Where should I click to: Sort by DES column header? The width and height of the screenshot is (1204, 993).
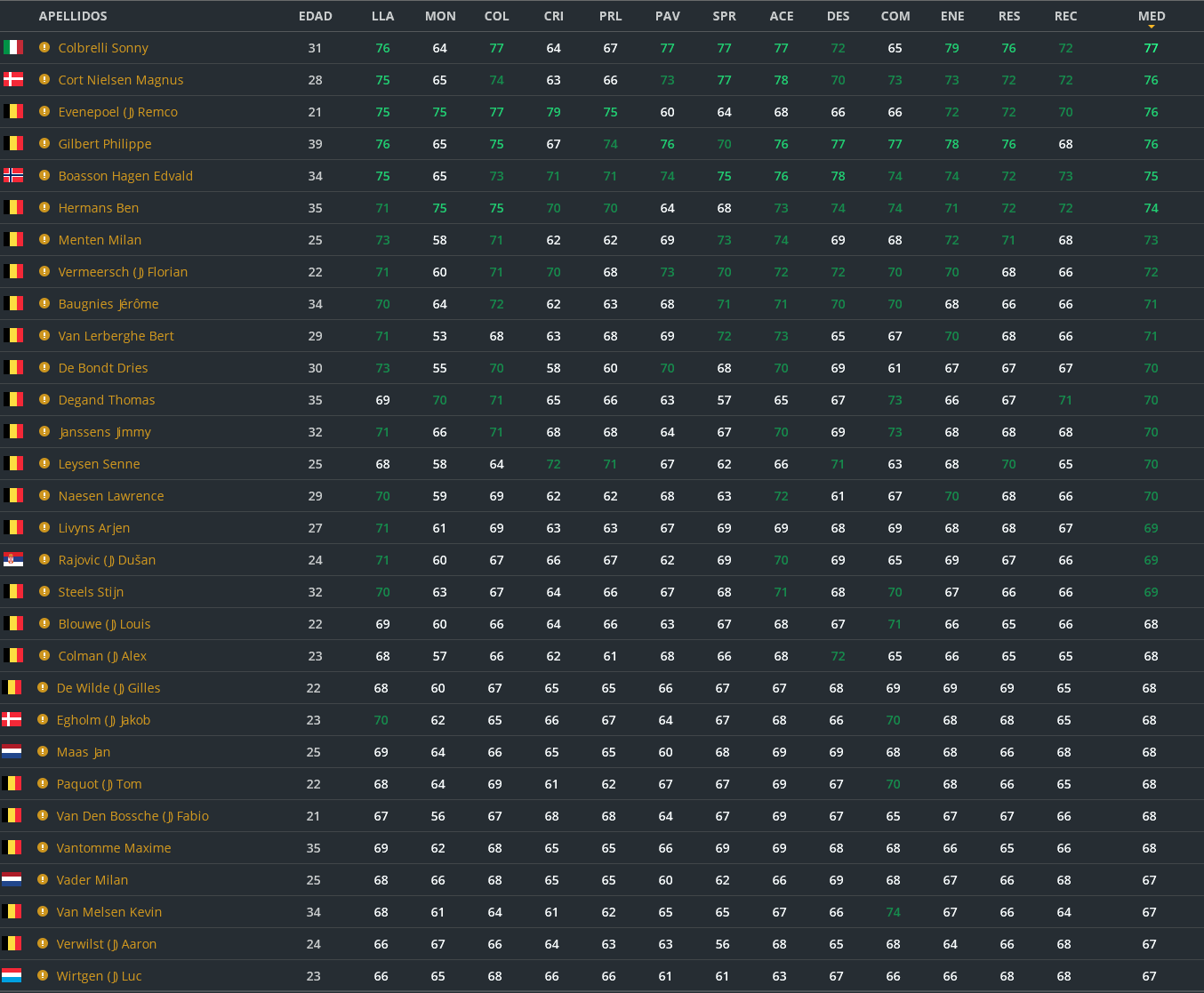point(839,16)
